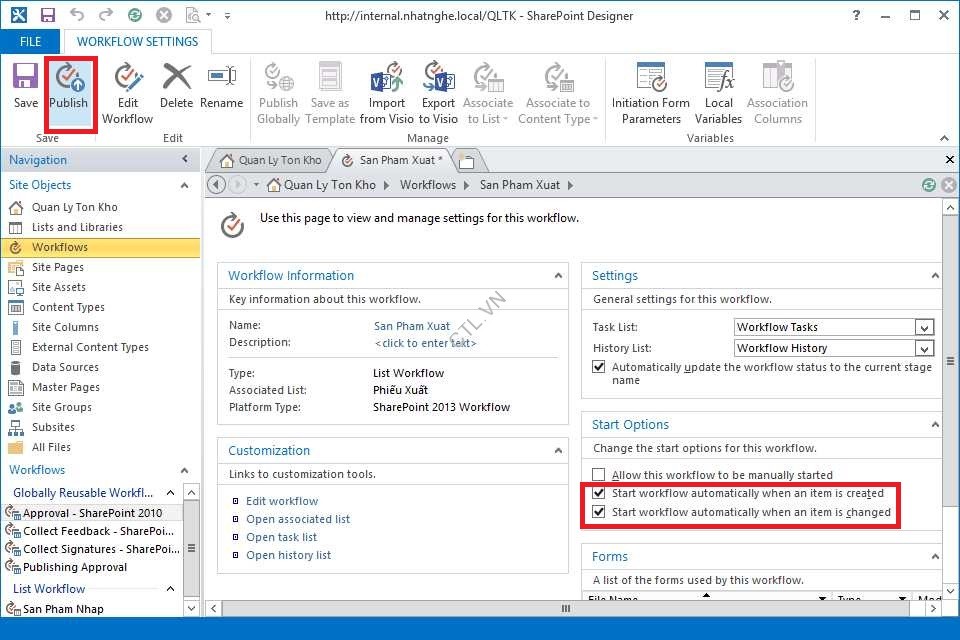Screen dimensions: 960x640
Task: Open Initiation Form Parameters
Action: (651, 80)
